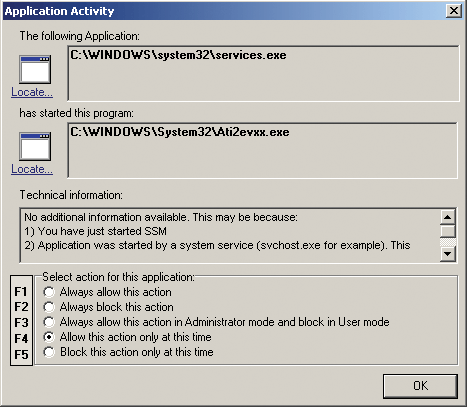
Task: Click the Ati2evxx.exe program window icon
Action: (x=35, y=147)
